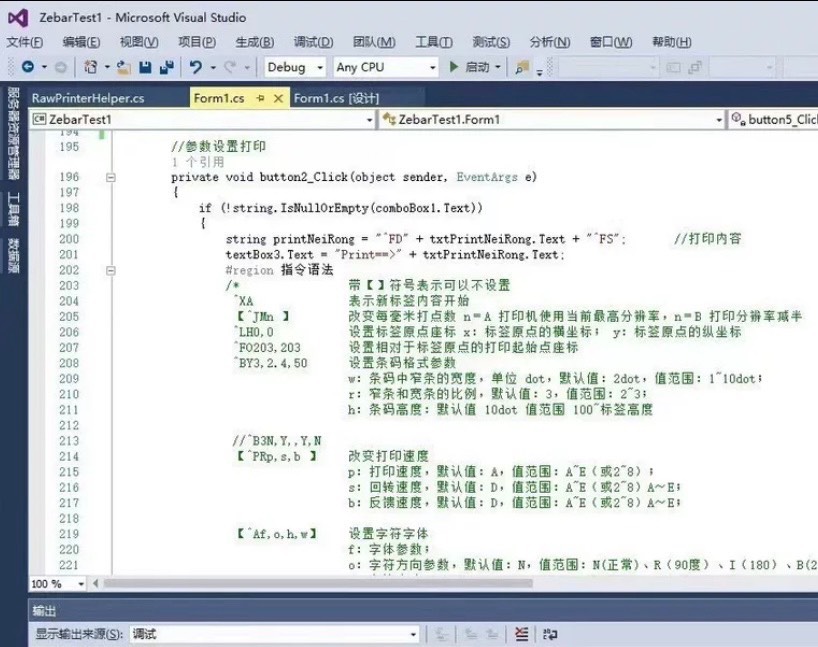
Task: Open the 测试(S) menu
Action: (x=491, y=42)
